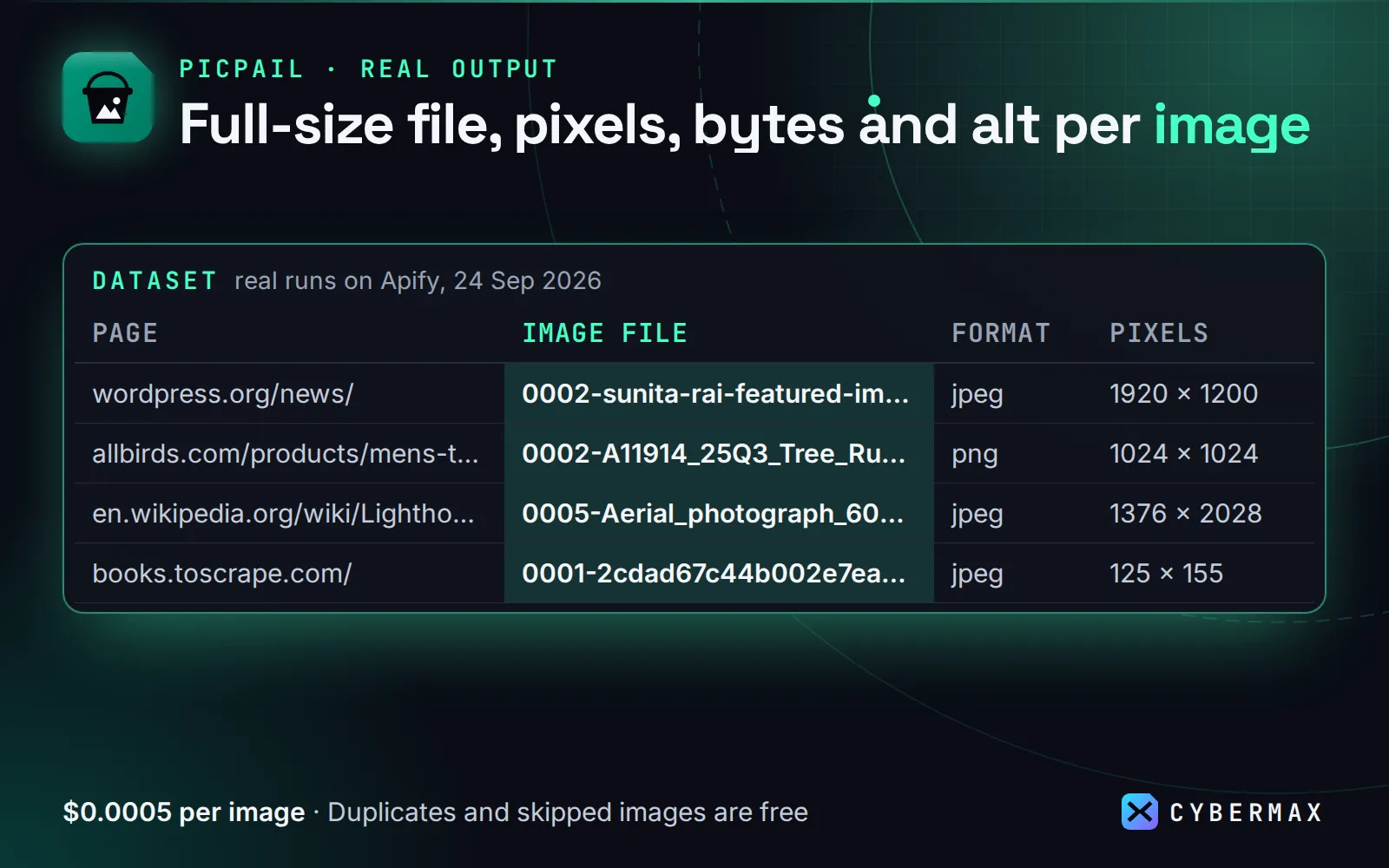The height and width of the screenshot is (868, 1389).
Task: Click the green word "image" in headline
Action: (1232, 127)
